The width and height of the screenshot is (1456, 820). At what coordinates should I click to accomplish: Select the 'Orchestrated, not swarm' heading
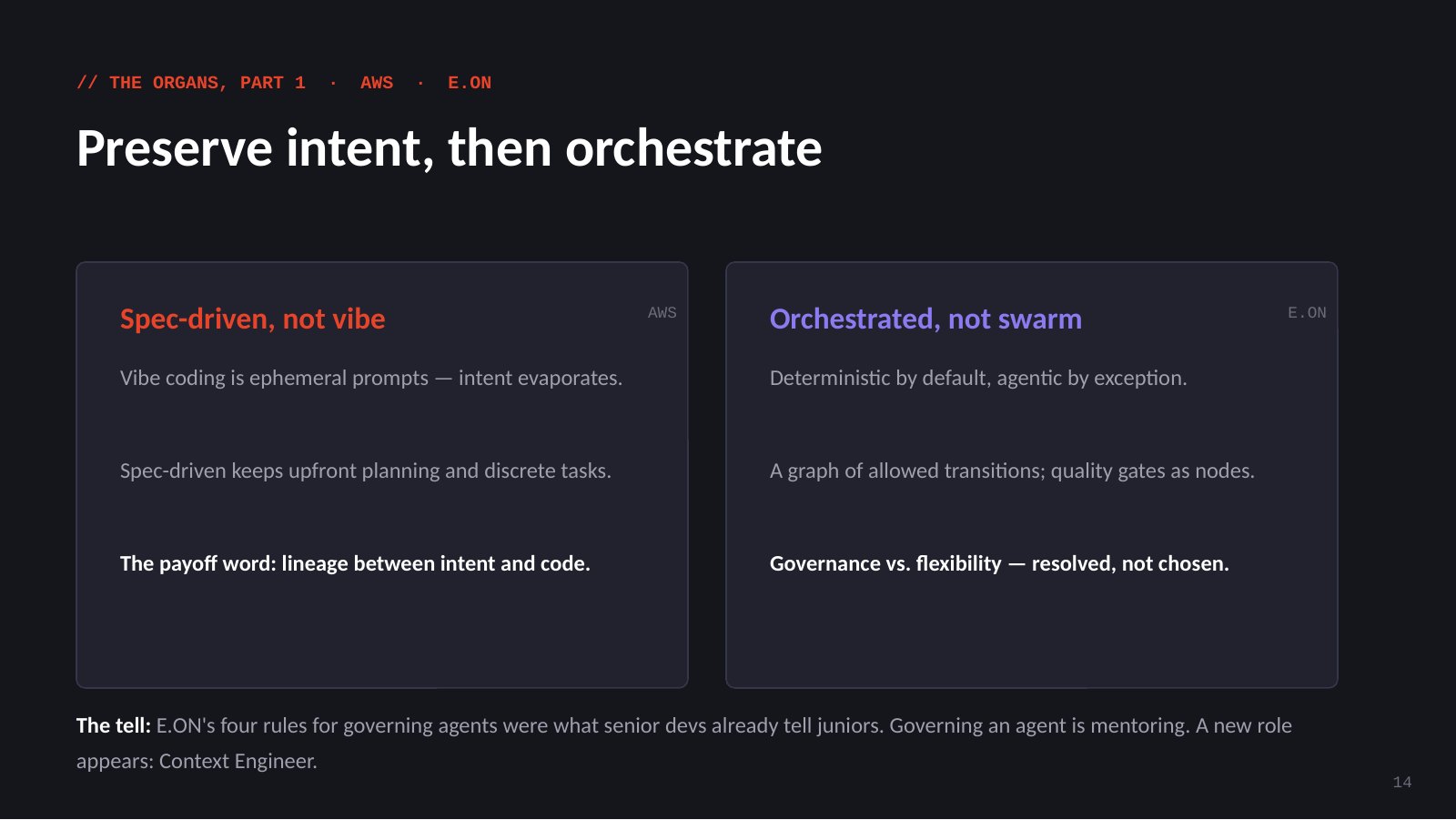pyautogui.click(x=925, y=319)
